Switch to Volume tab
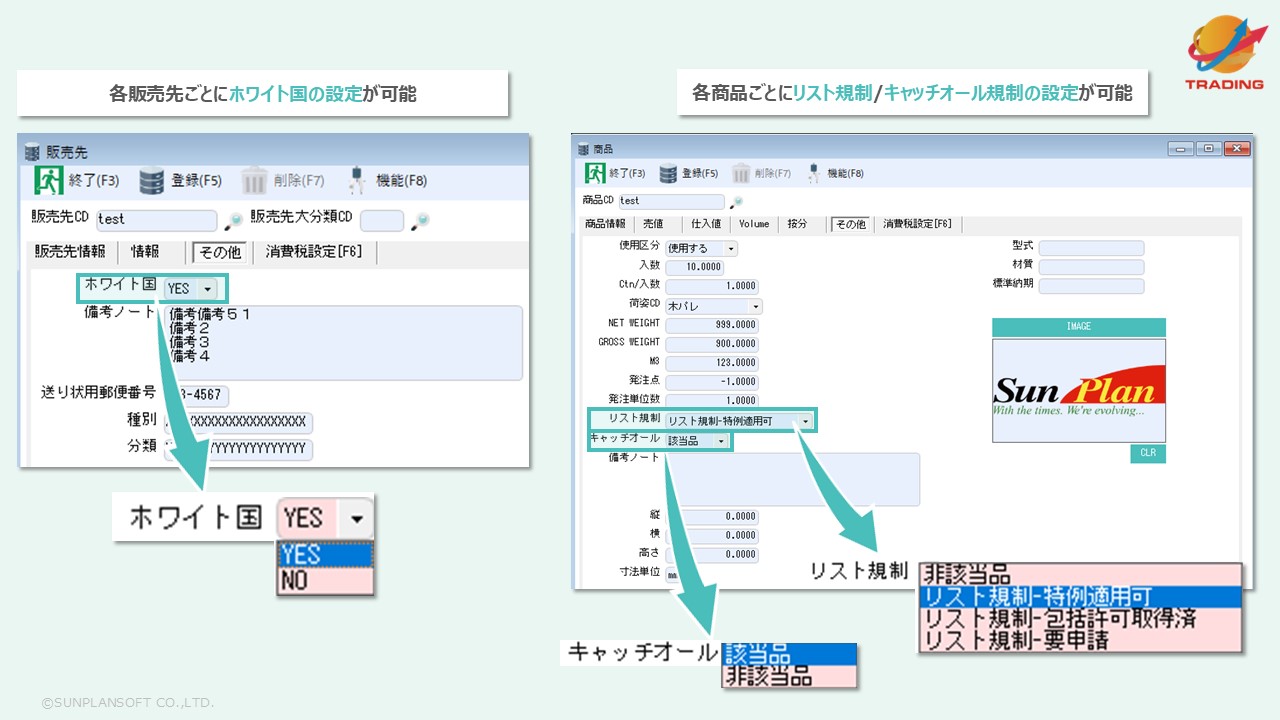Viewport: 1280px width, 720px height. tap(754, 224)
